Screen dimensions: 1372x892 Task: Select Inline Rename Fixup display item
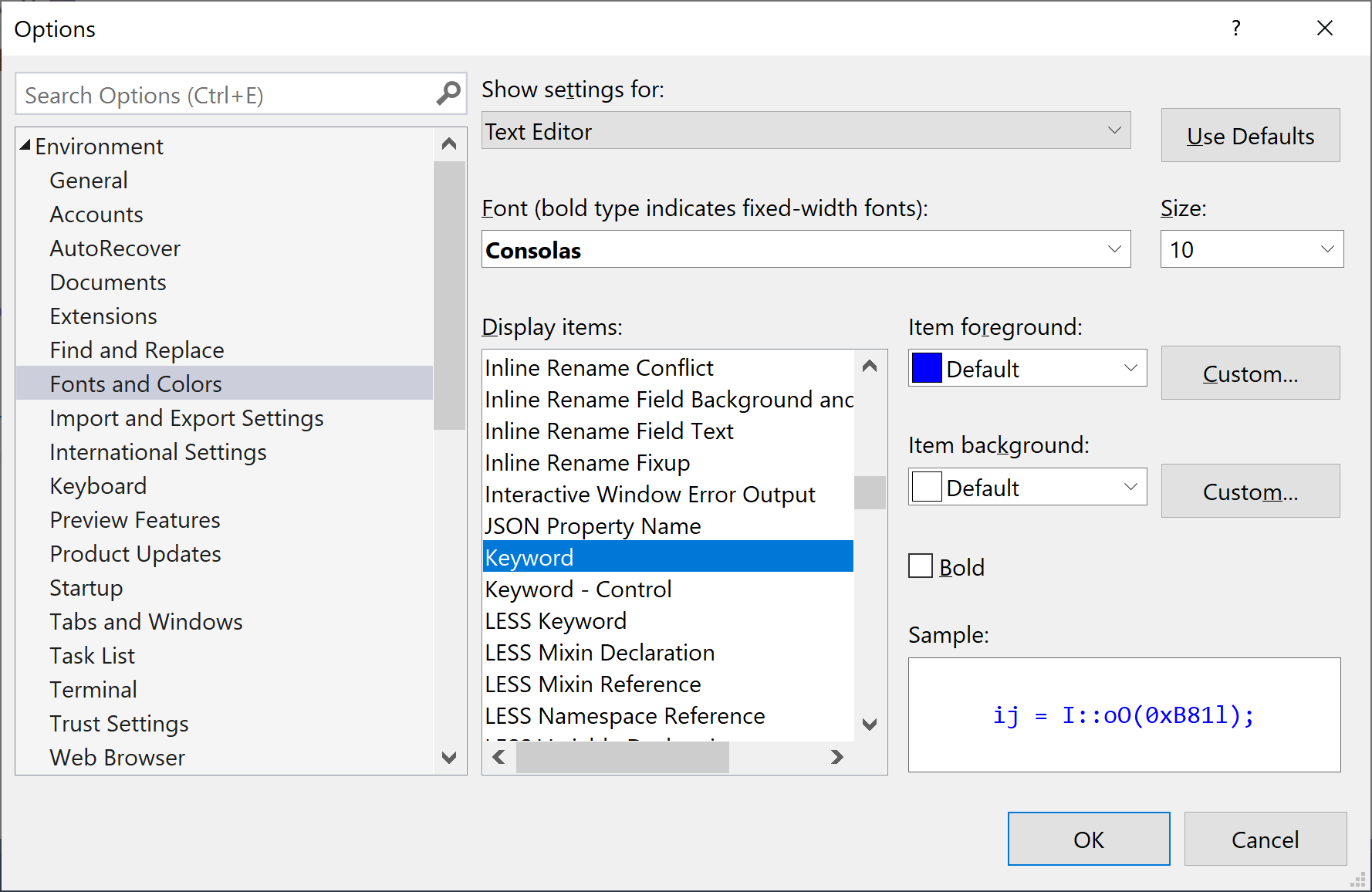tap(668, 462)
